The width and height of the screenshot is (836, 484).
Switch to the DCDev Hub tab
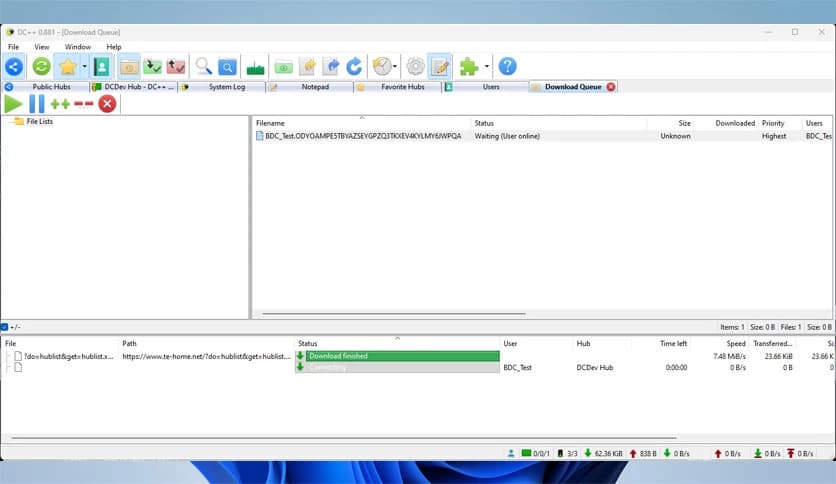point(133,87)
